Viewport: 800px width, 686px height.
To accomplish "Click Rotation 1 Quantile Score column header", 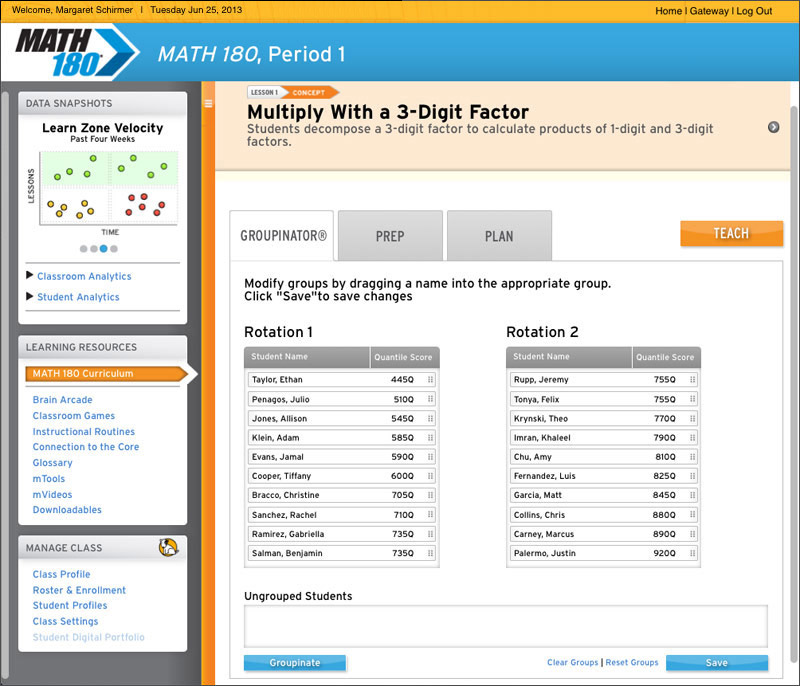I will (x=404, y=357).
